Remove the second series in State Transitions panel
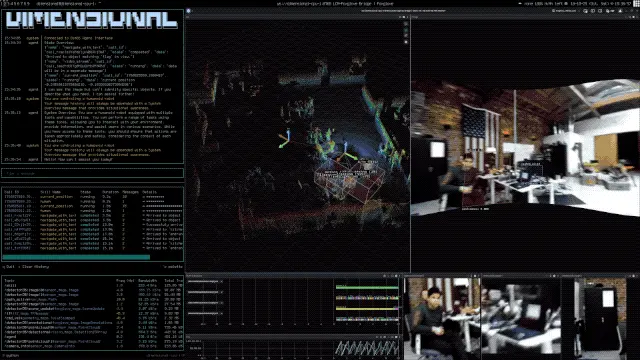This screenshot has height=360, width=640. [221, 292]
